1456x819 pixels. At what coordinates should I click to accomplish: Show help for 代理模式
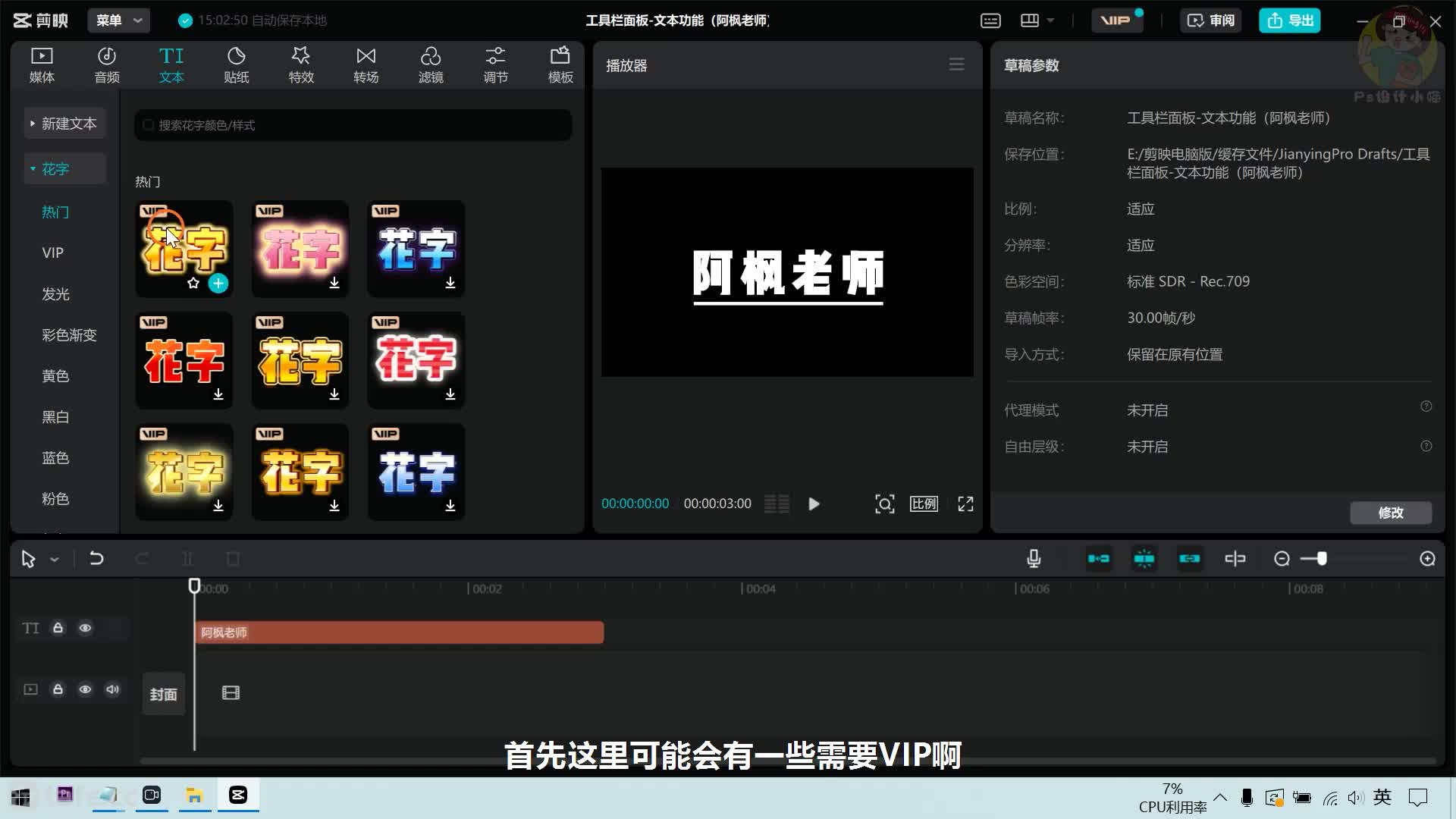[x=1426, y=406]
